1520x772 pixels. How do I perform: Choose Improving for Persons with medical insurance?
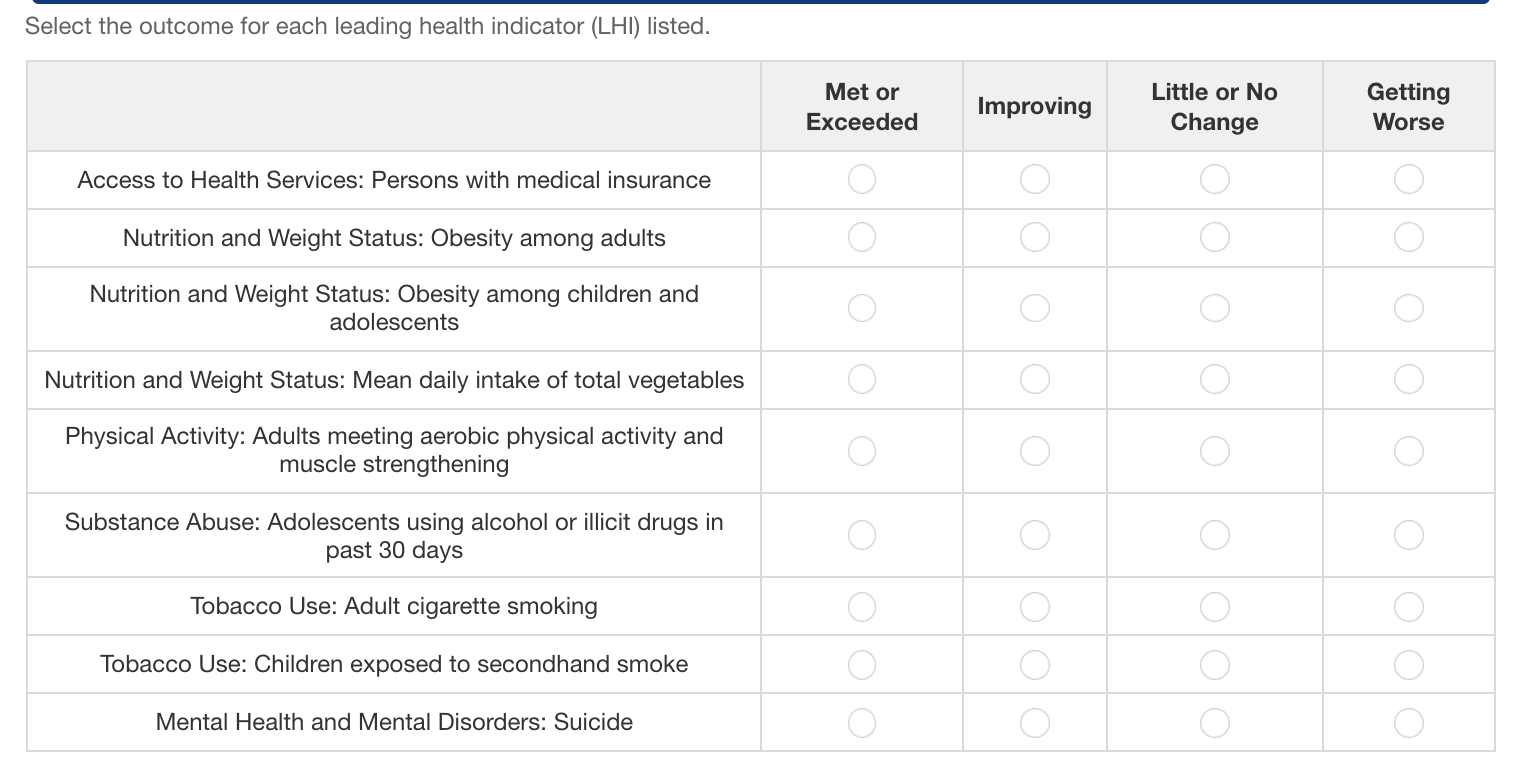coord(1035,179)
